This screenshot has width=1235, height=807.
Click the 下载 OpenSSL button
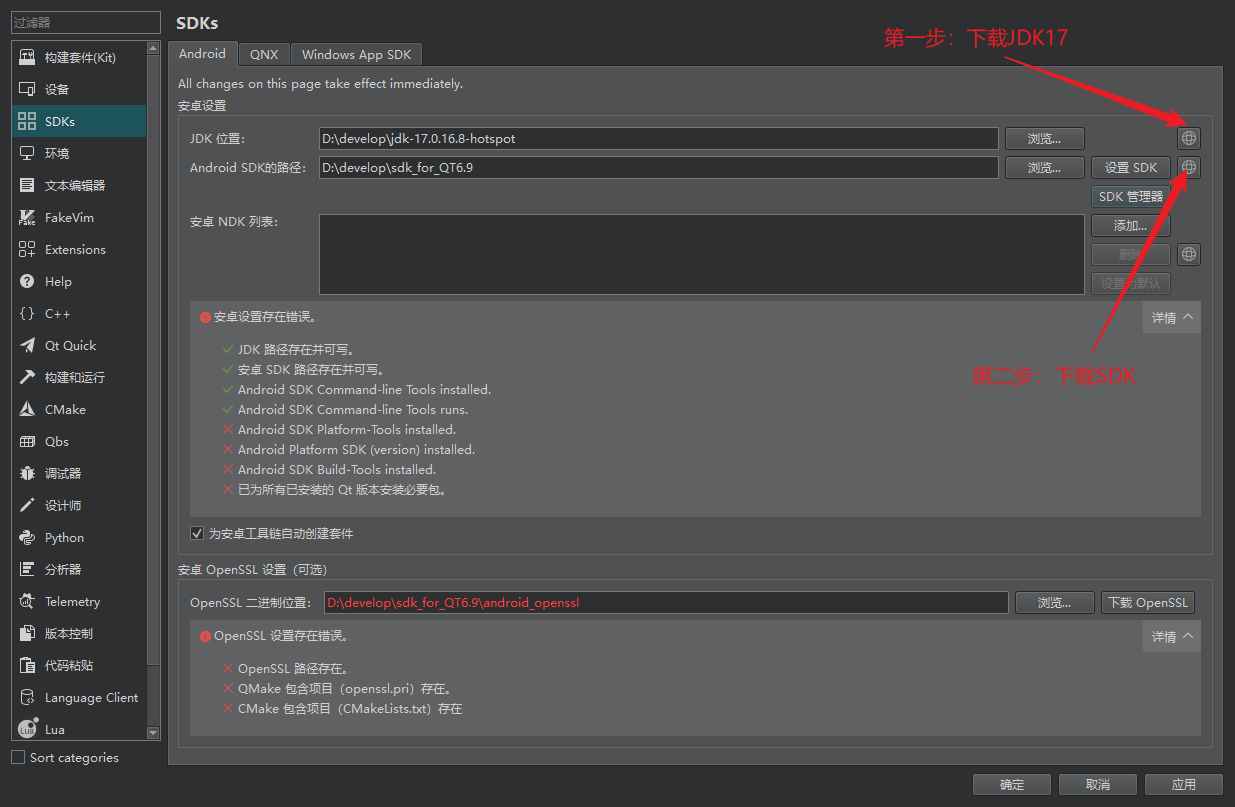tap(1148, 602)
